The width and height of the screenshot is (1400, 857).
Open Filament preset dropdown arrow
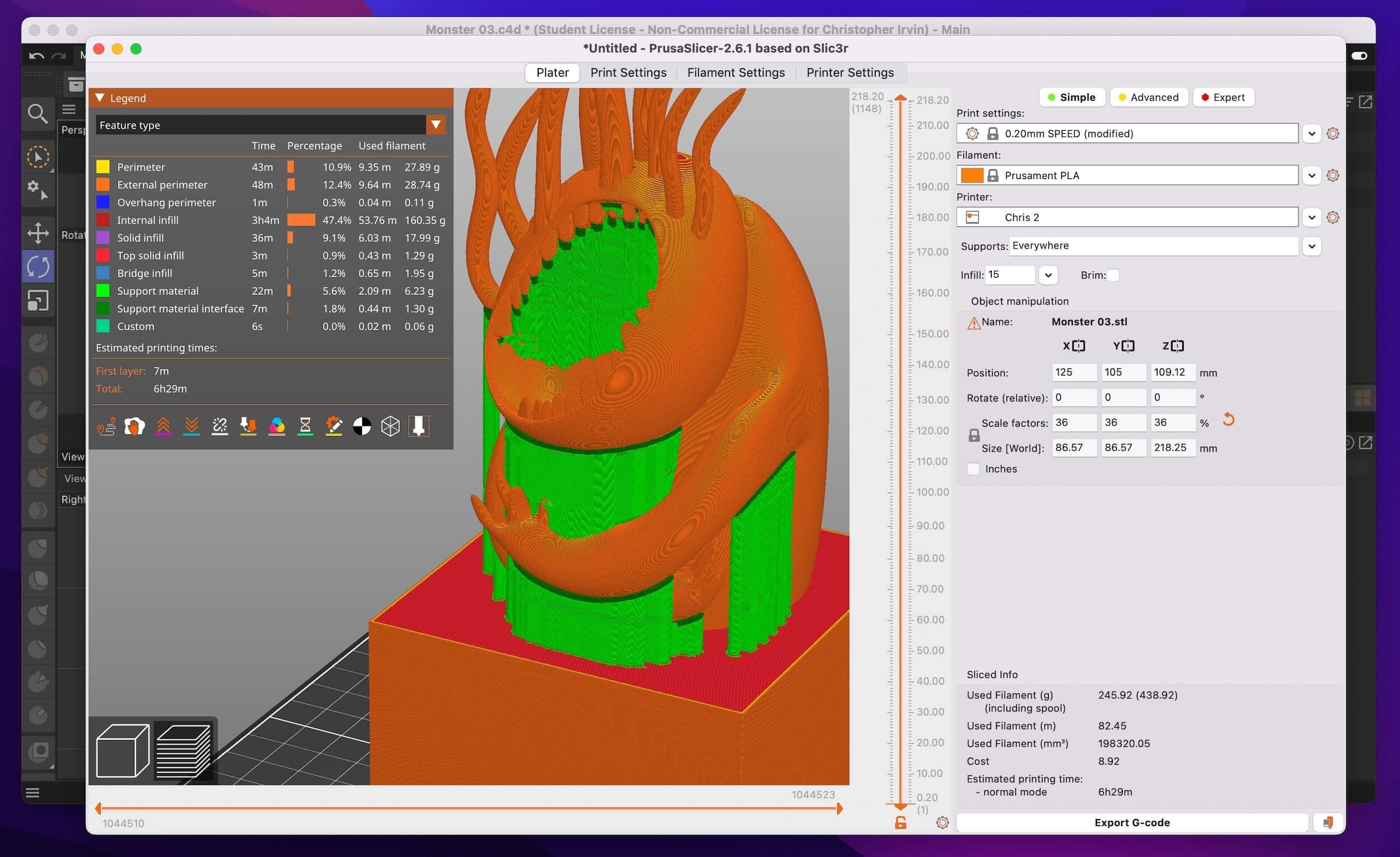point(1312,176)
